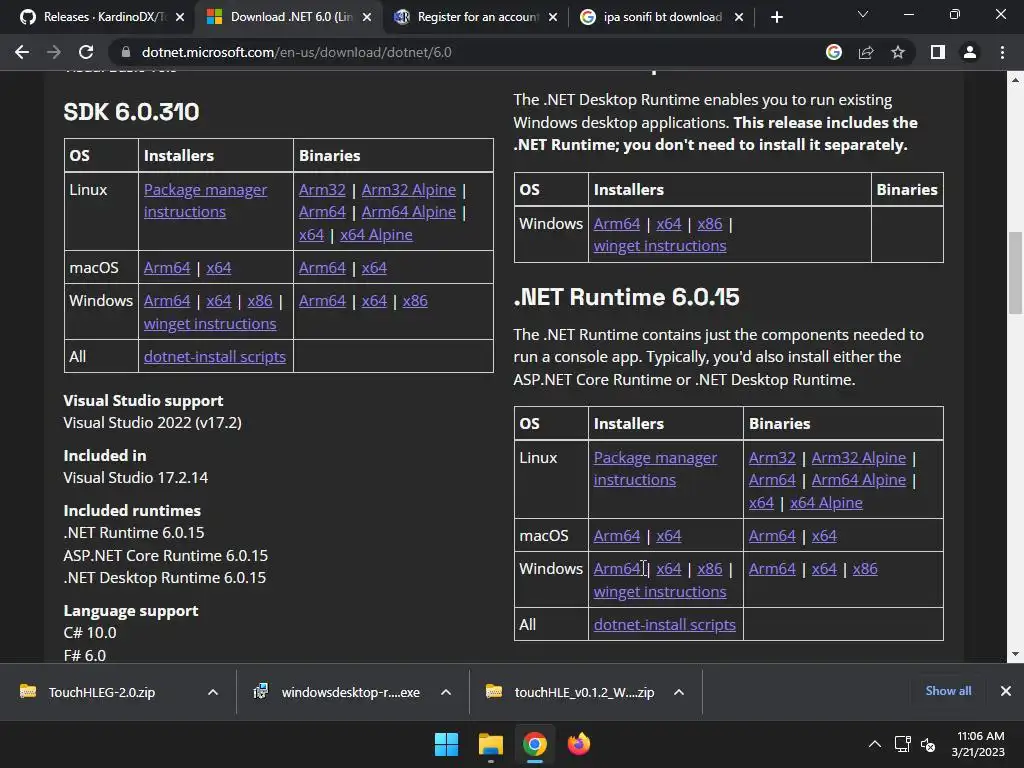Screen dimensions: 1024x768
Task: Open Google Chrome in the taskbar
Action: (534, 744)
